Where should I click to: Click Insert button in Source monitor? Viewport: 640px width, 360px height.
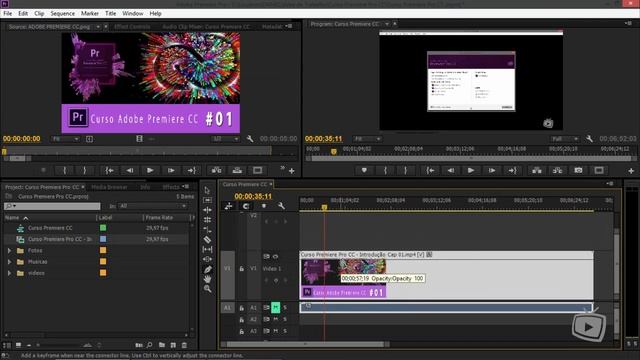point(216,170)
